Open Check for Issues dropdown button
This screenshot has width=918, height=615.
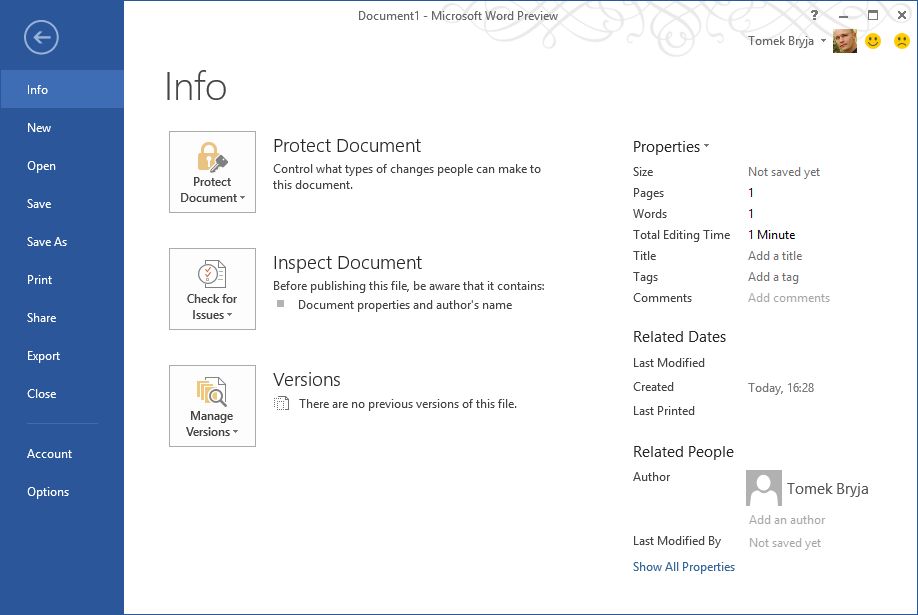[212, 289]
